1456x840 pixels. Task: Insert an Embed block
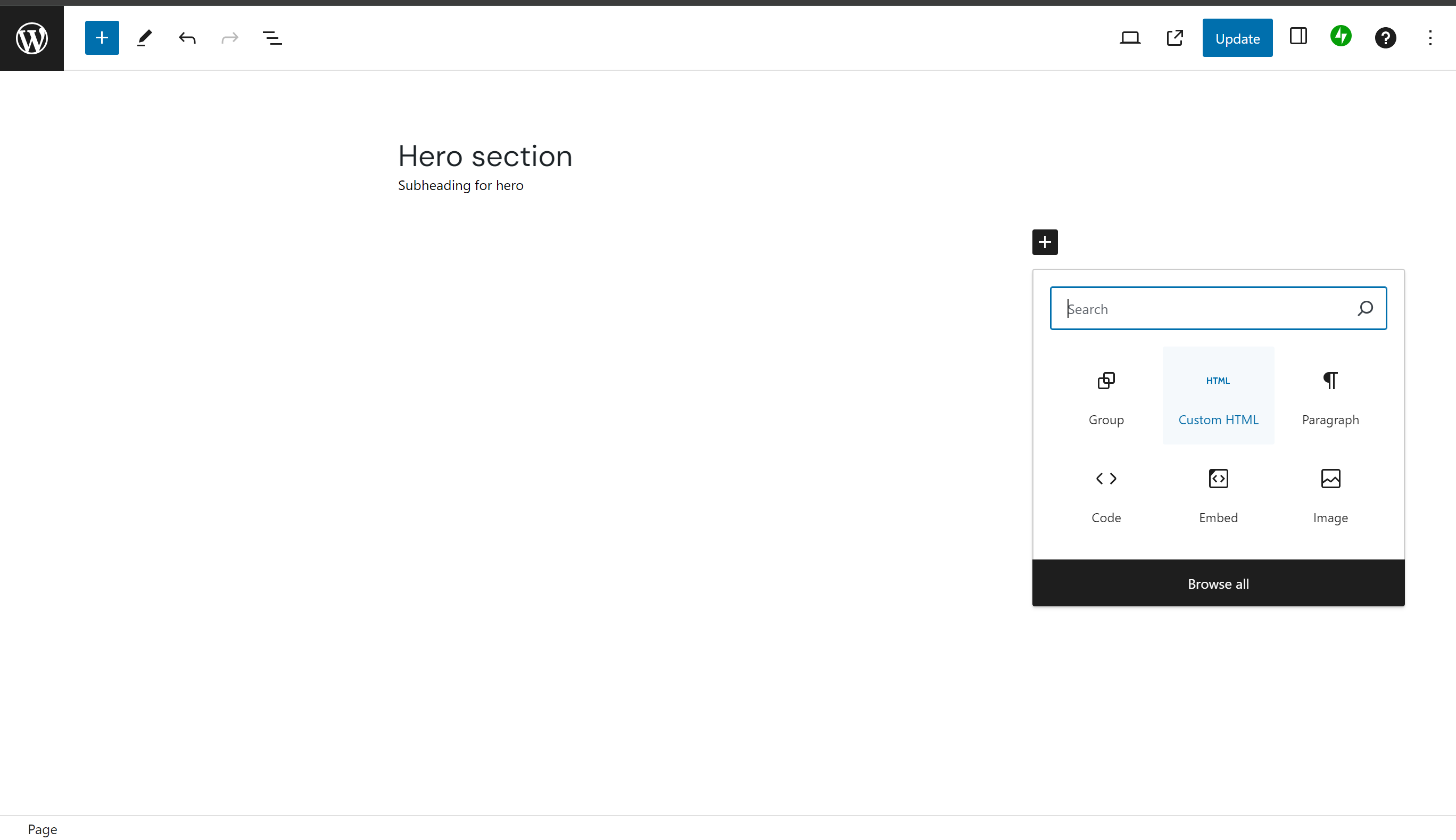tap(1218, 495)
